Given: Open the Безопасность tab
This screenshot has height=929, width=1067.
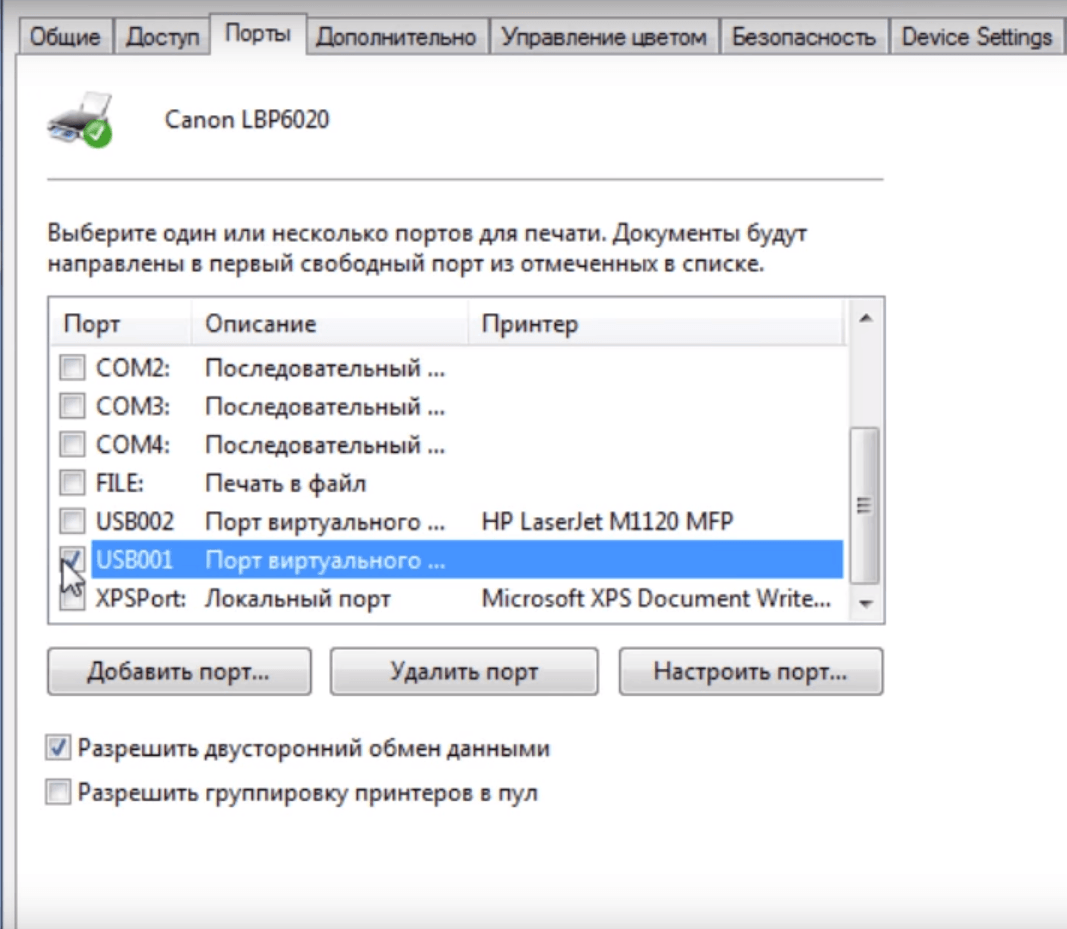Looking at the screenshot, I should [803, 38].
